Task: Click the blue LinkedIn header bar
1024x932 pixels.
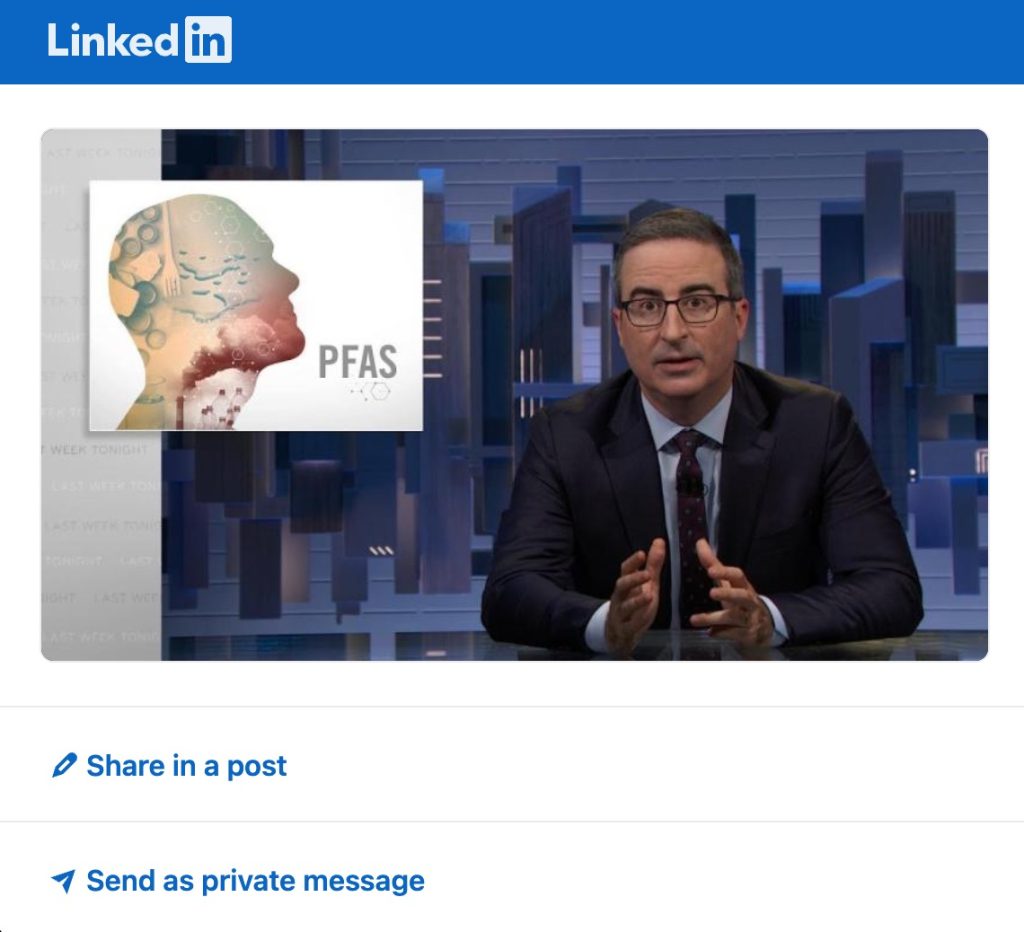Action: pos(512,42)
